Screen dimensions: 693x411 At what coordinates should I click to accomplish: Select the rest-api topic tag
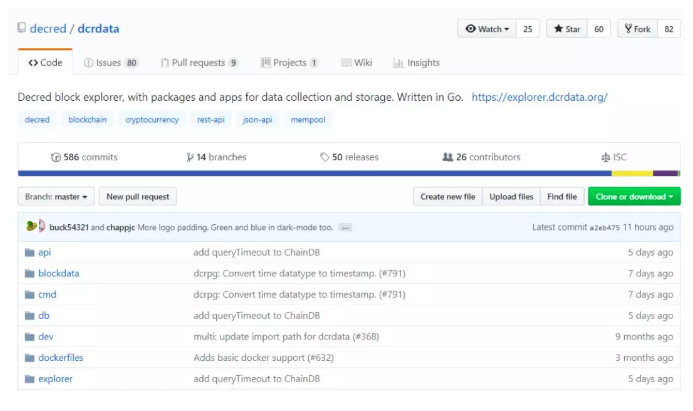pyautogui.click(x=210, y=120)
